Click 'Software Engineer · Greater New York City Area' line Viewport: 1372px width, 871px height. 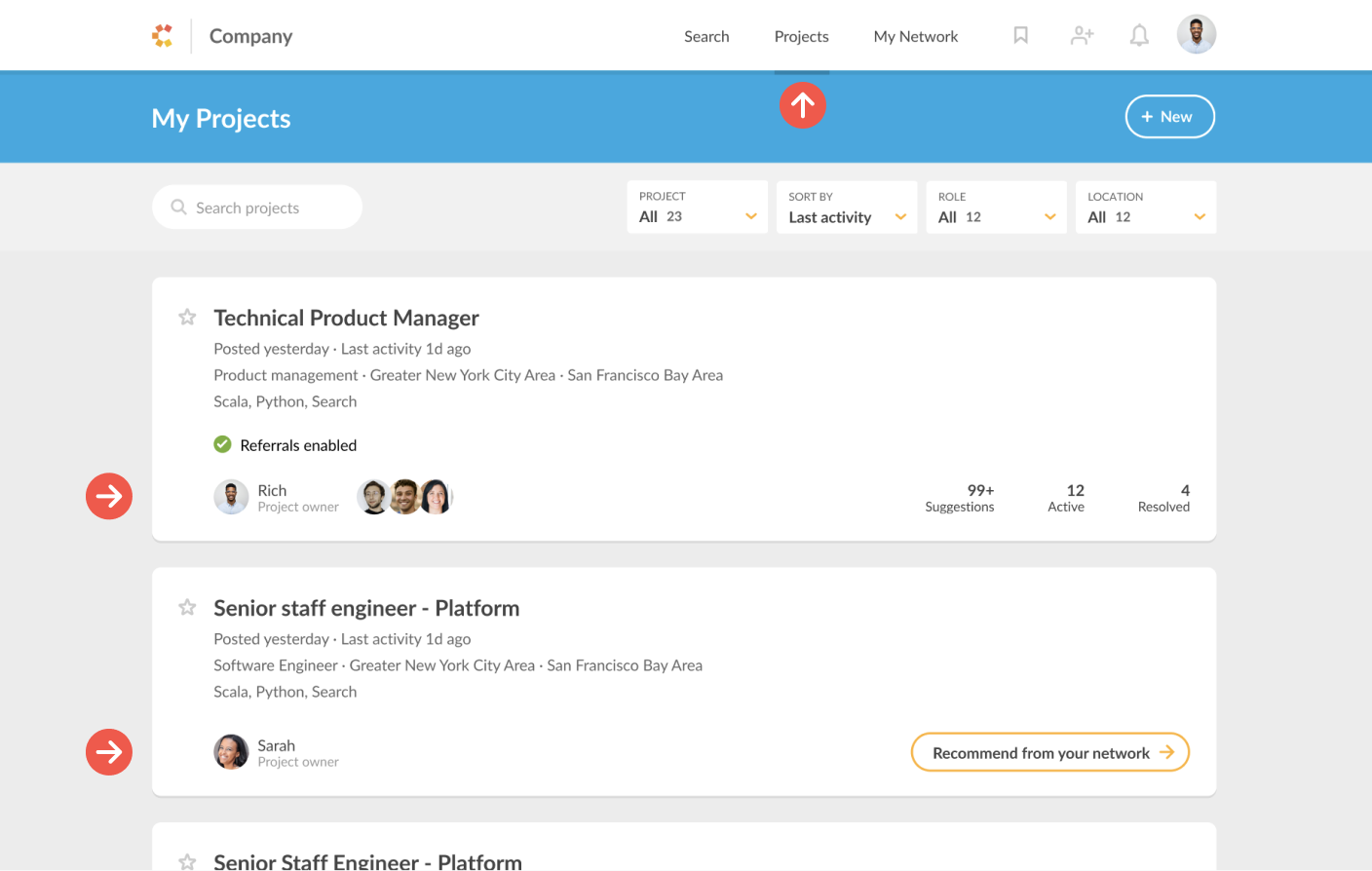click(x=458, y=665)
